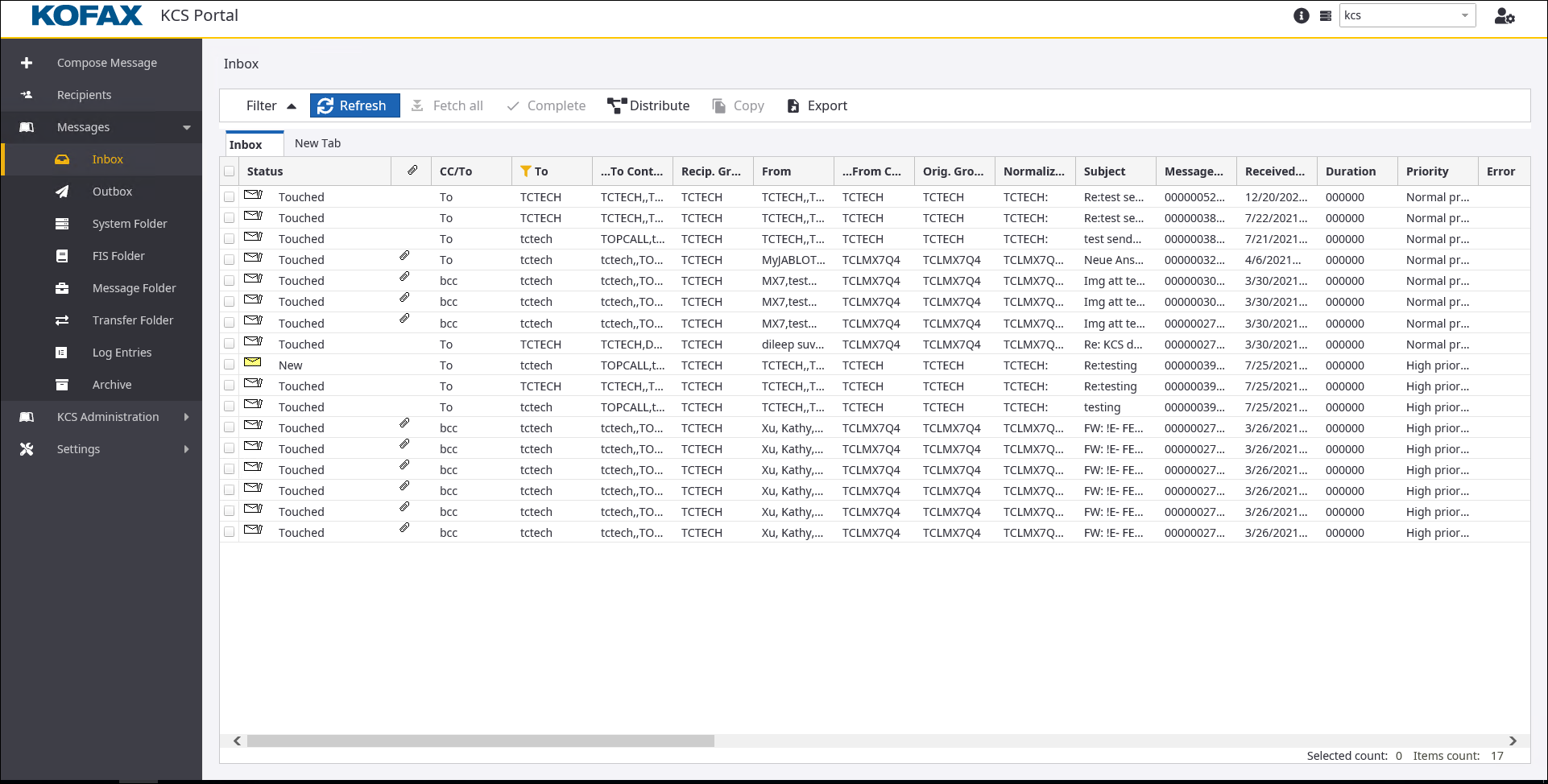
Task: Click the Archive box icon
Action: tap(62, 385)
